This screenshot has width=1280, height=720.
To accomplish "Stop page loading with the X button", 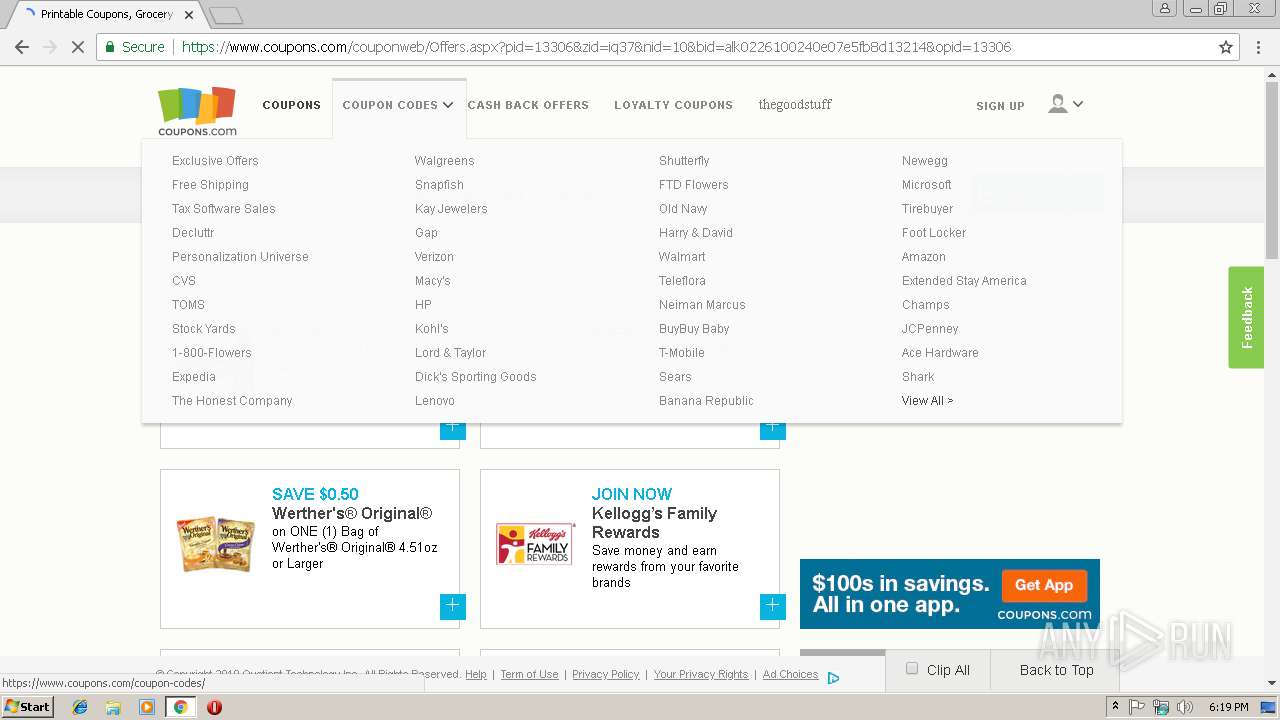I will (77, 47).
